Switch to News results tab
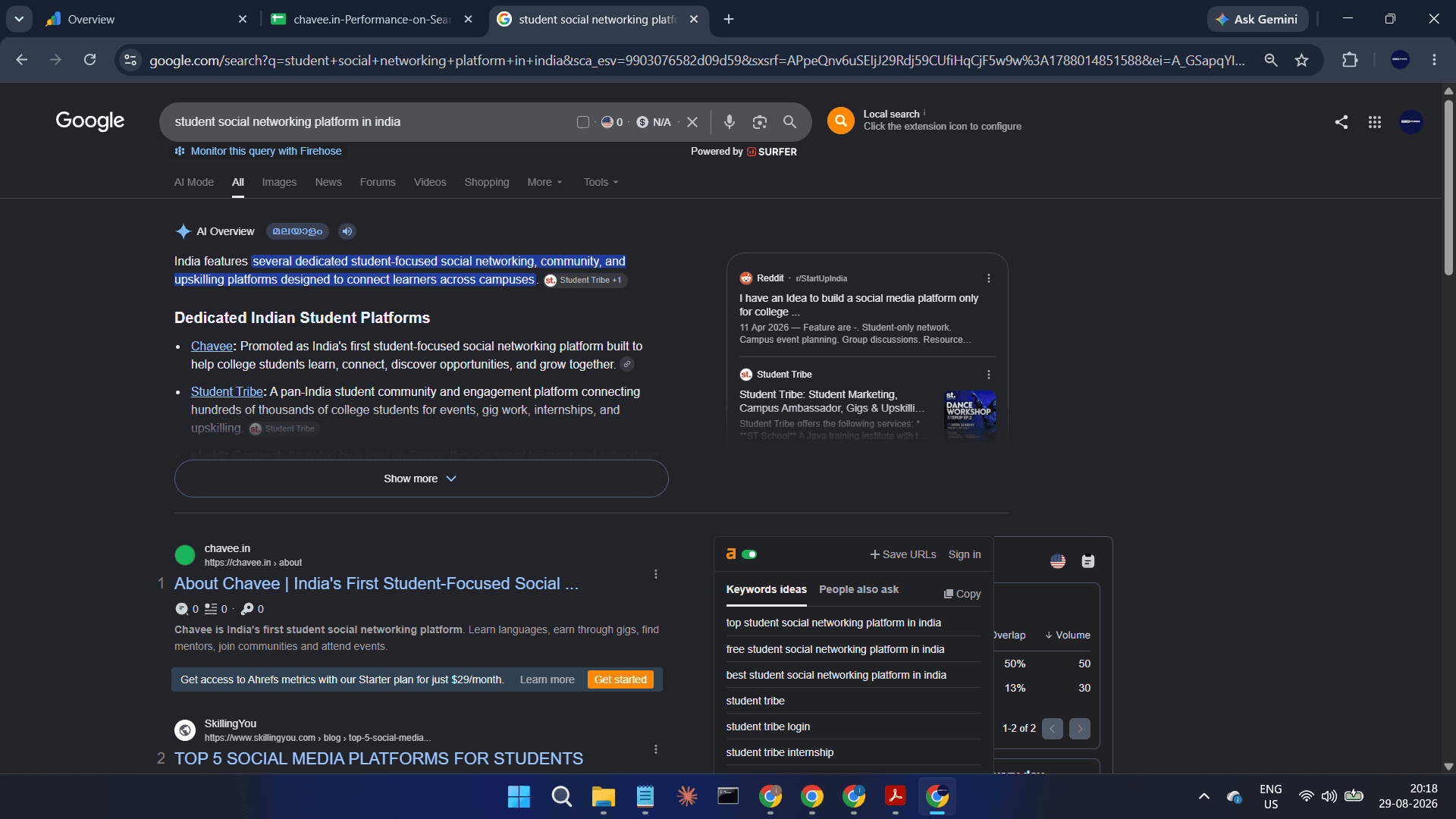 [x=328, y=182]
